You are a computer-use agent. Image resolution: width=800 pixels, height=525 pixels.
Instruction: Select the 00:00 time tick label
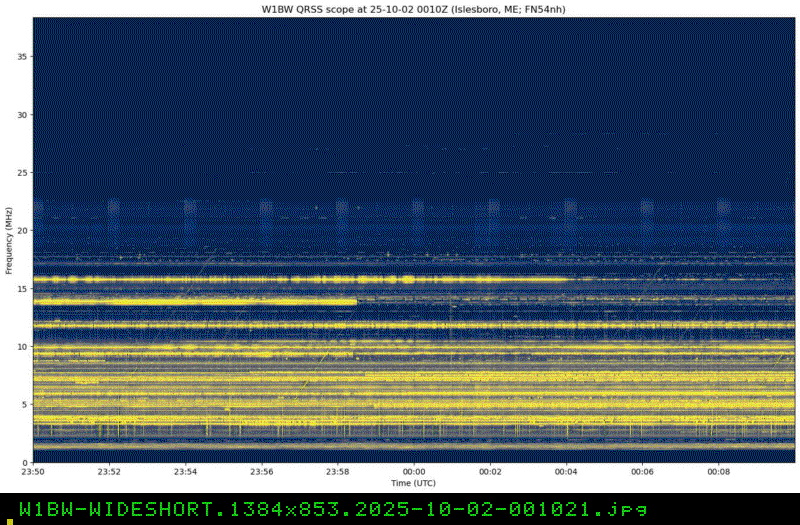(x=414, y=472)
